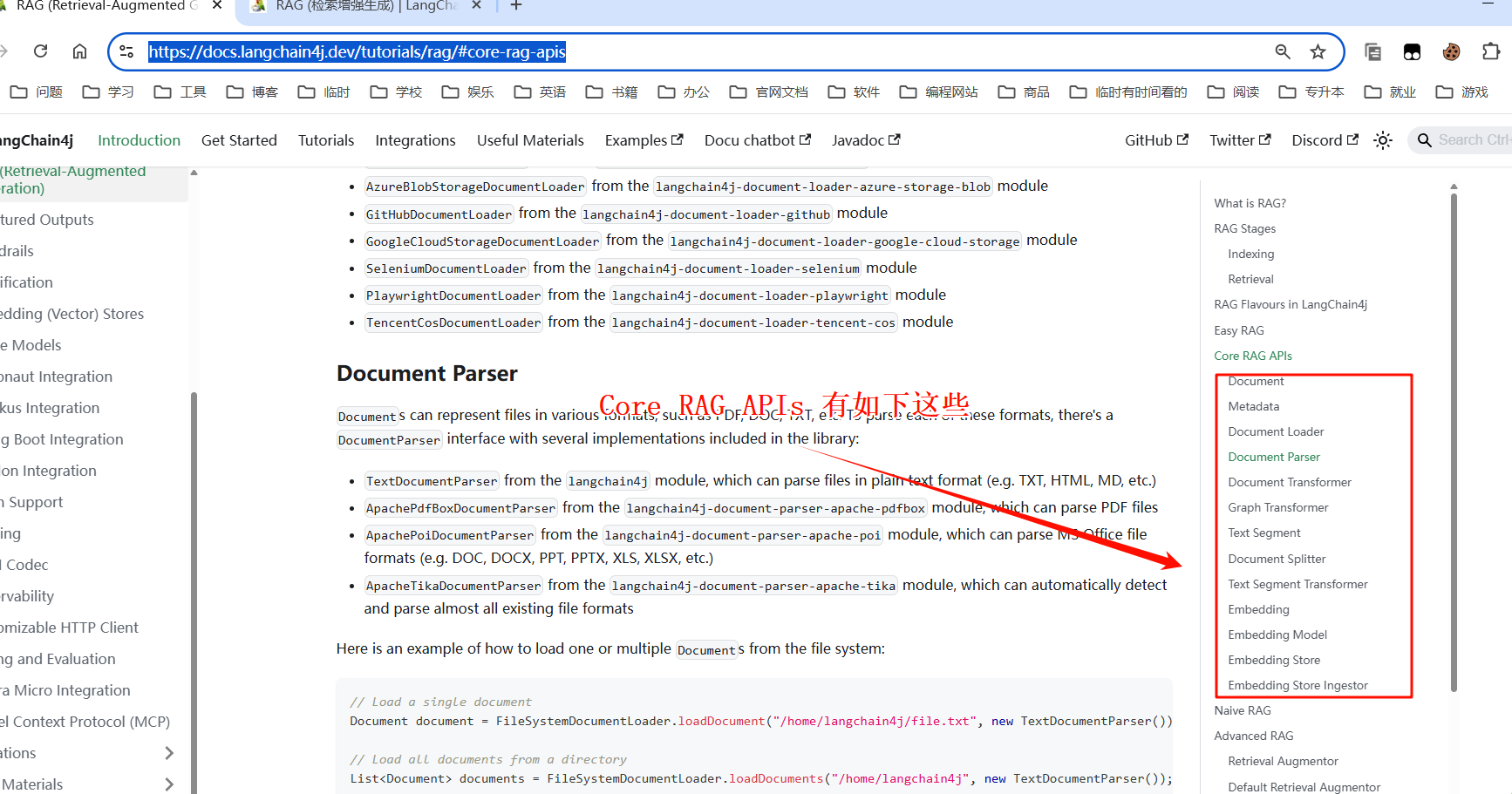
Task: Click the browser reload icon
Action: 40,51
